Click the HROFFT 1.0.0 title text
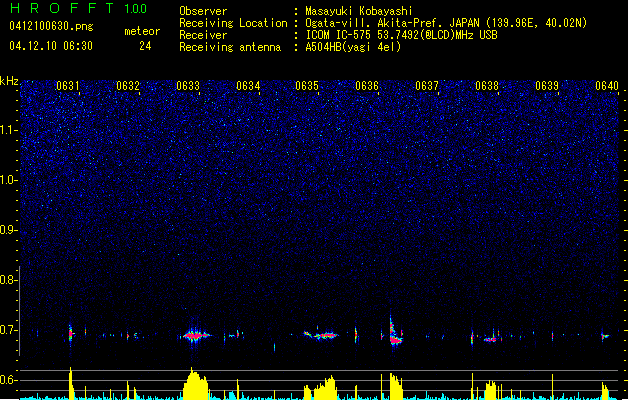629x400 pixels. click(78, 8)
